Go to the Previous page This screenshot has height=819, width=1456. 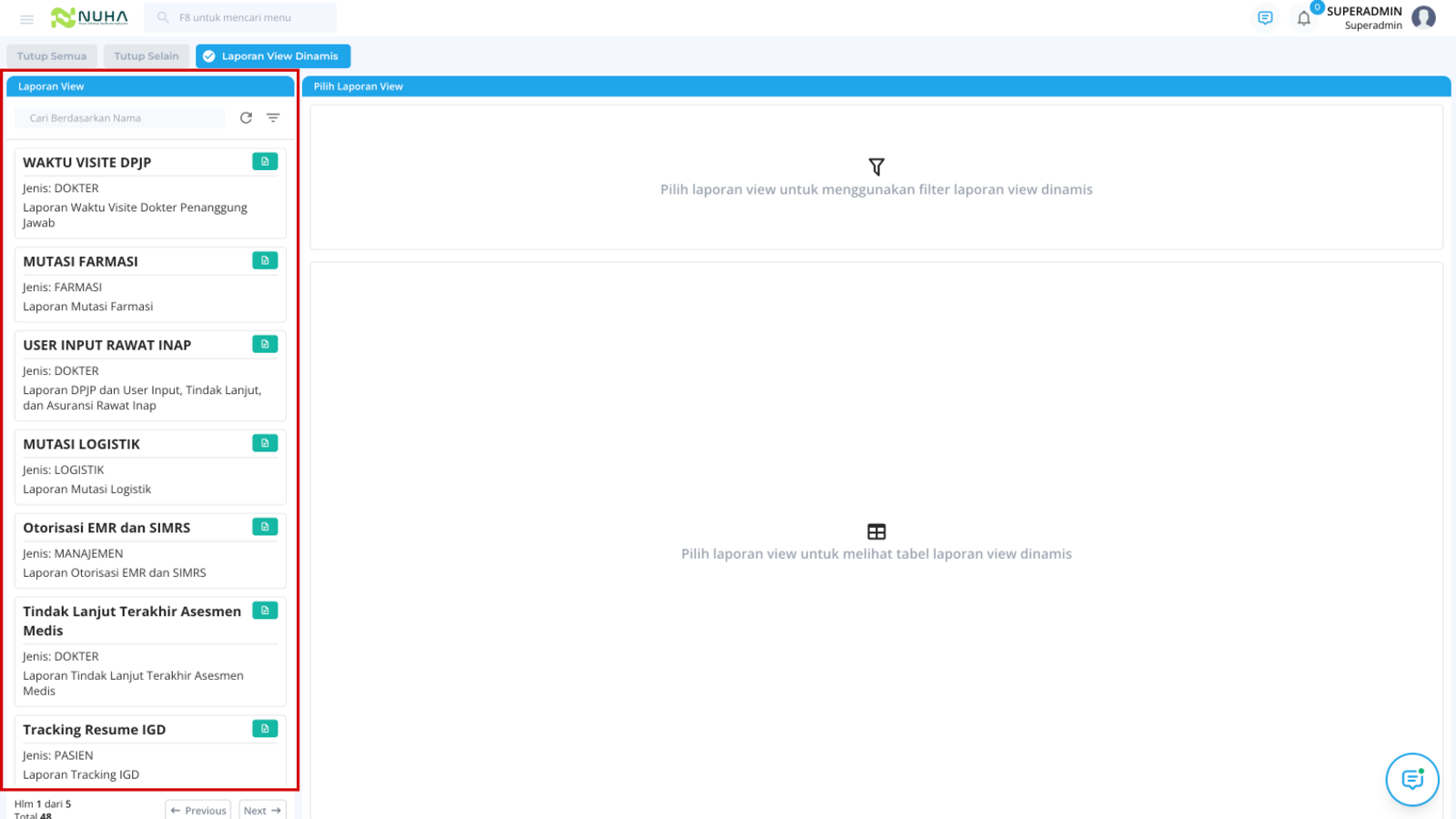tap(198, 810)
